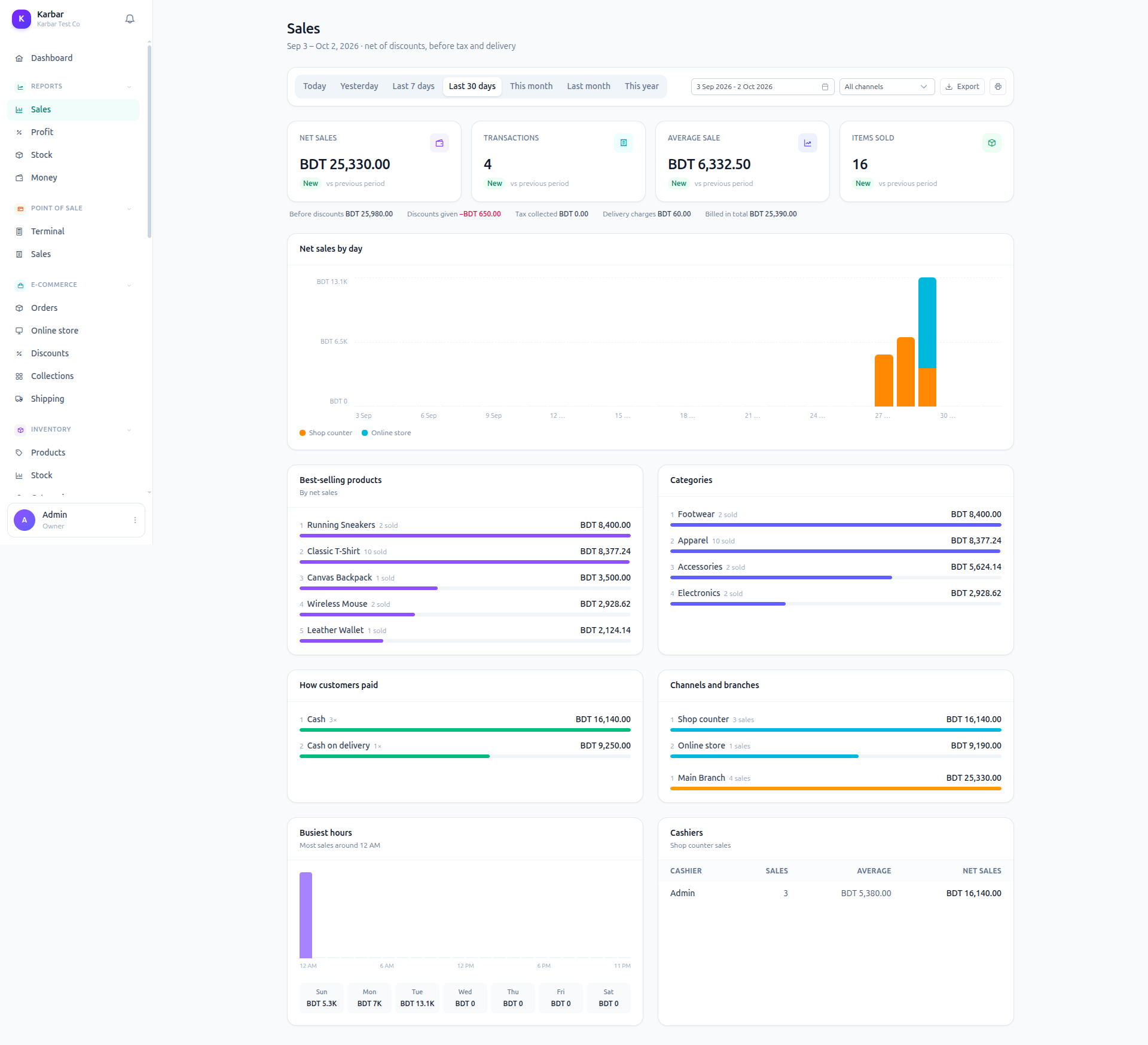Image resolution: width=1148 pixels, height=1045 pixels.
Task: Toggle Online store legend series
Action: coord(386,433)
